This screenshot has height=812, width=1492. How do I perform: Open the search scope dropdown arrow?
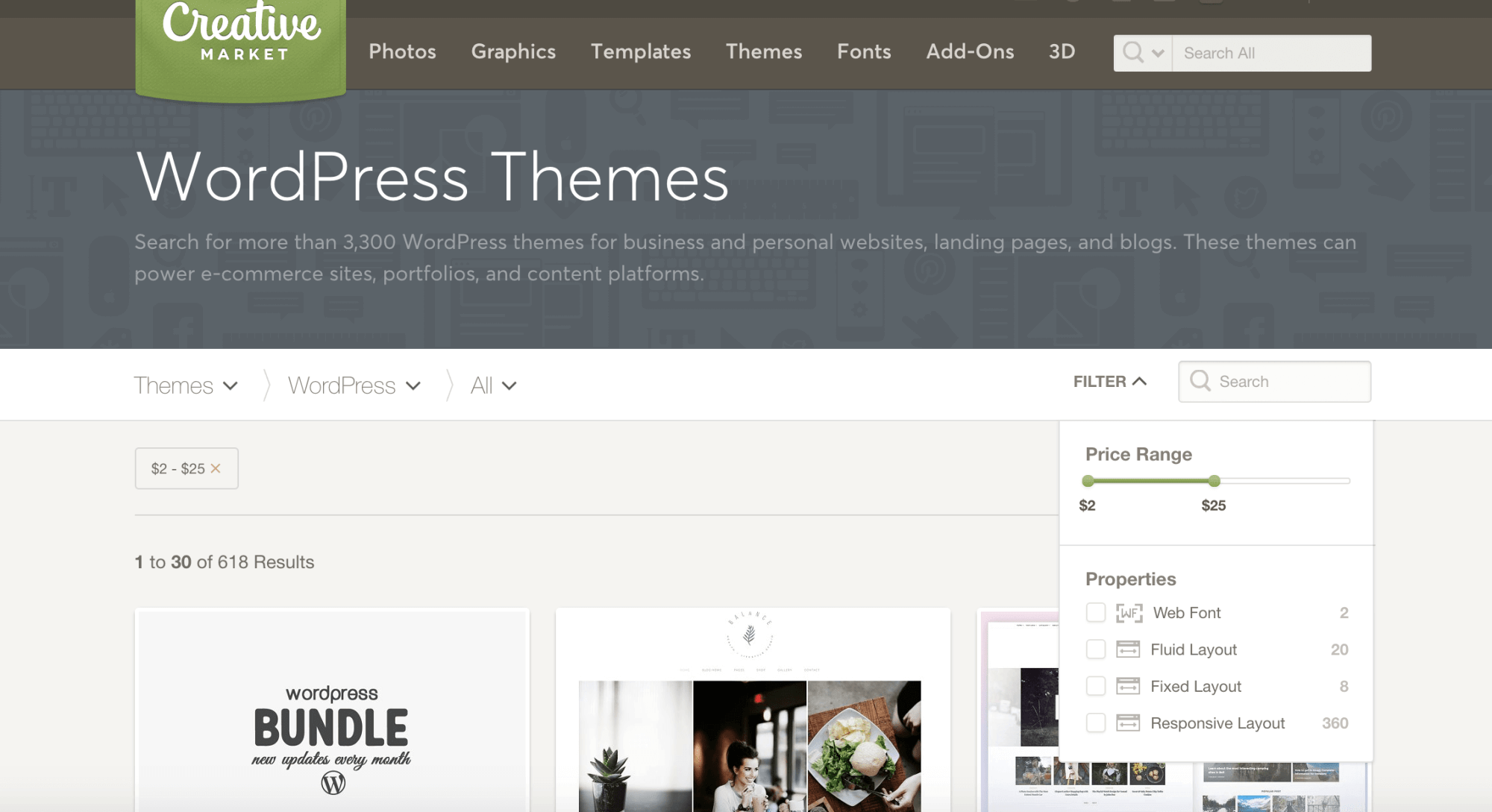(1158, 53)
